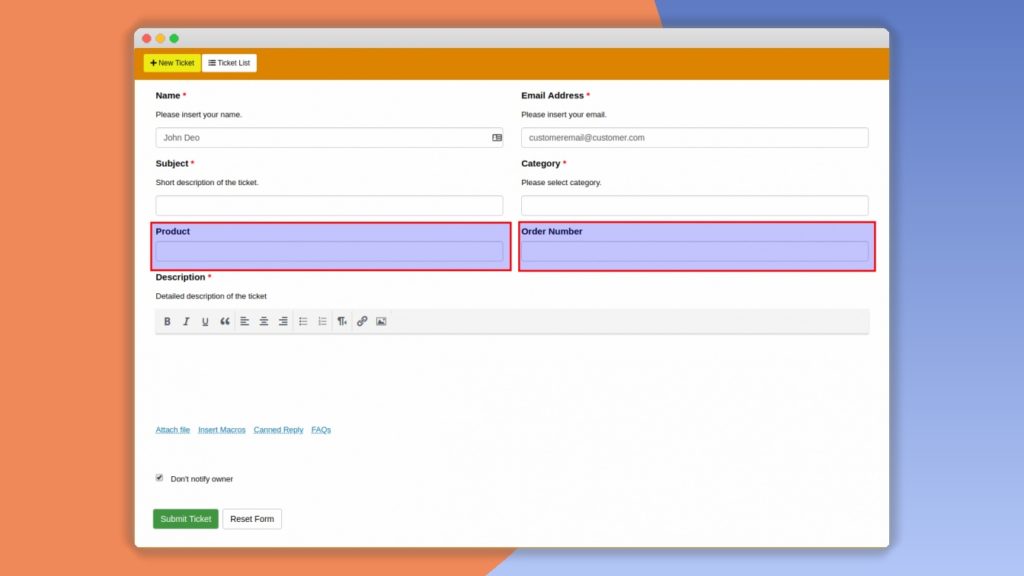Switch to the Ticket List tab

229,63
